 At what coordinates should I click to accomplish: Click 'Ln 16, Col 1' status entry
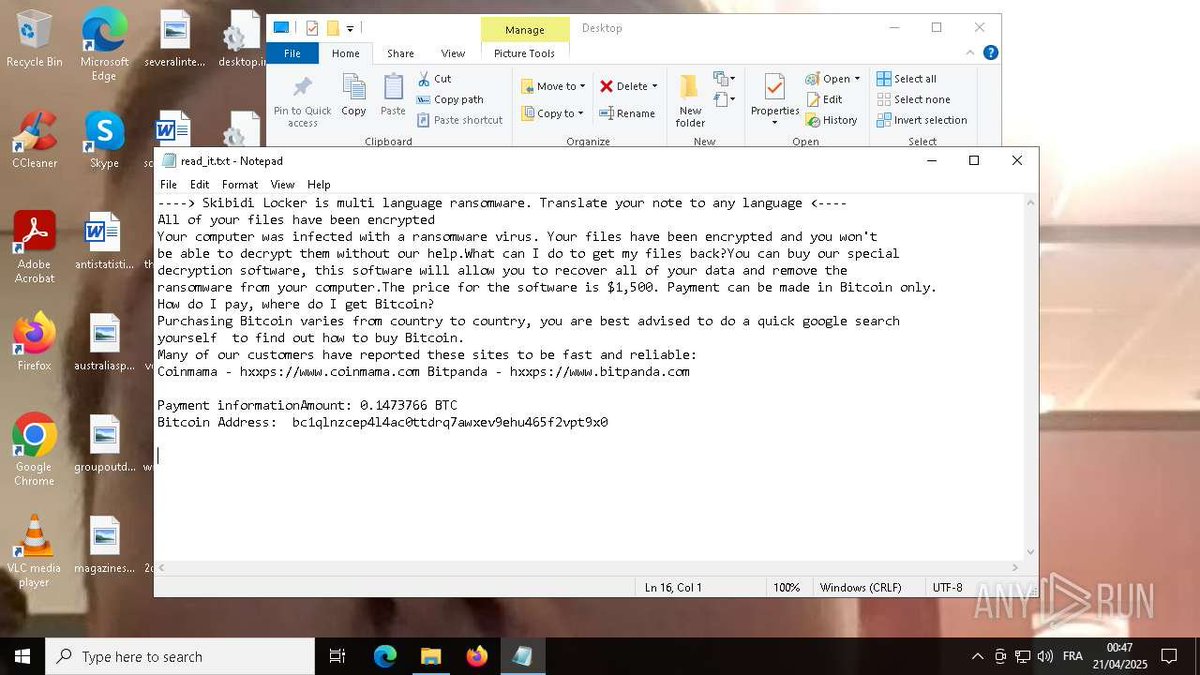(674, 588)
